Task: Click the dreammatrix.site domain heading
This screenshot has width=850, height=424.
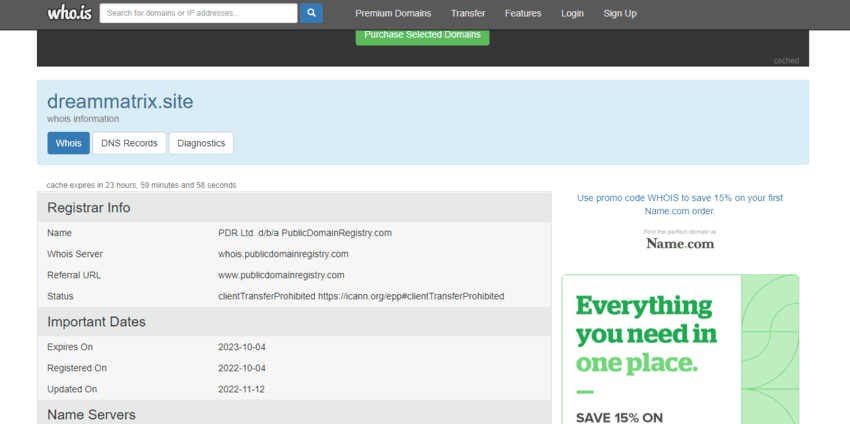Action: [120, 101]
